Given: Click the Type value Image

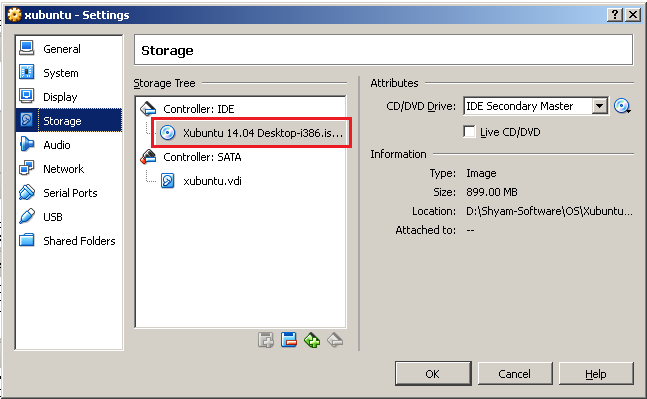Looking at the screenshot, I should (481, 173).
